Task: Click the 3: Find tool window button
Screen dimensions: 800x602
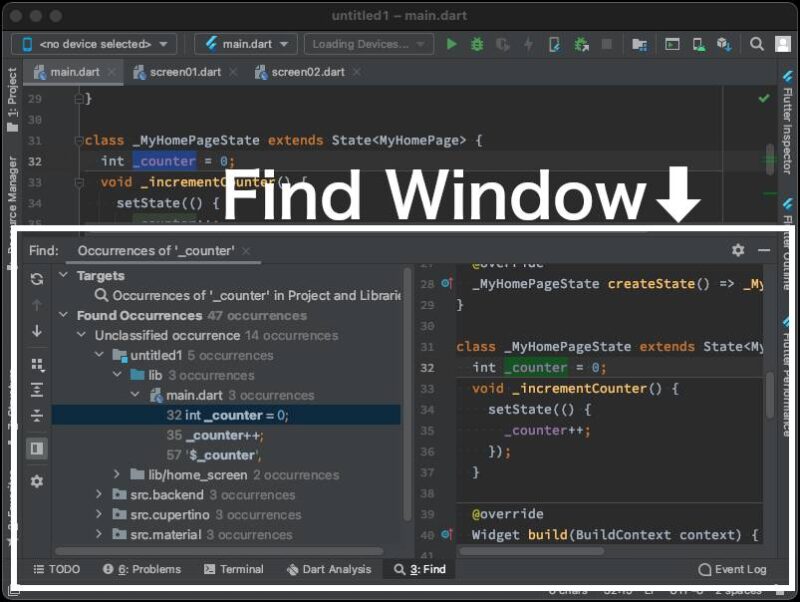Action: (419, 569)
